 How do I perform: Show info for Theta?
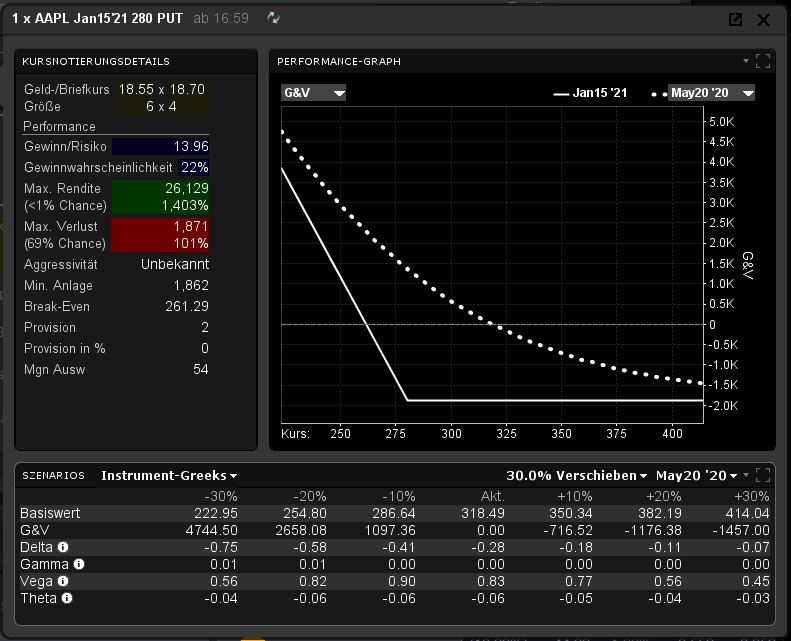(67, 598)
